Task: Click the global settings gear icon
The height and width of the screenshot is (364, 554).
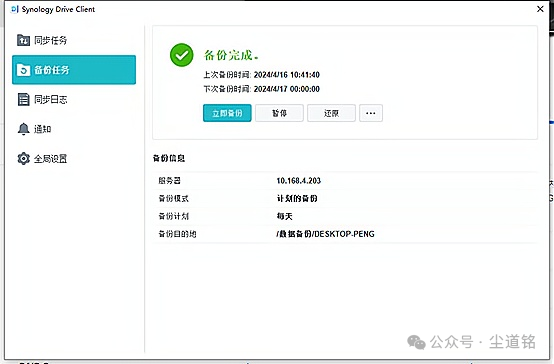Action: click(x=23, y=158)
